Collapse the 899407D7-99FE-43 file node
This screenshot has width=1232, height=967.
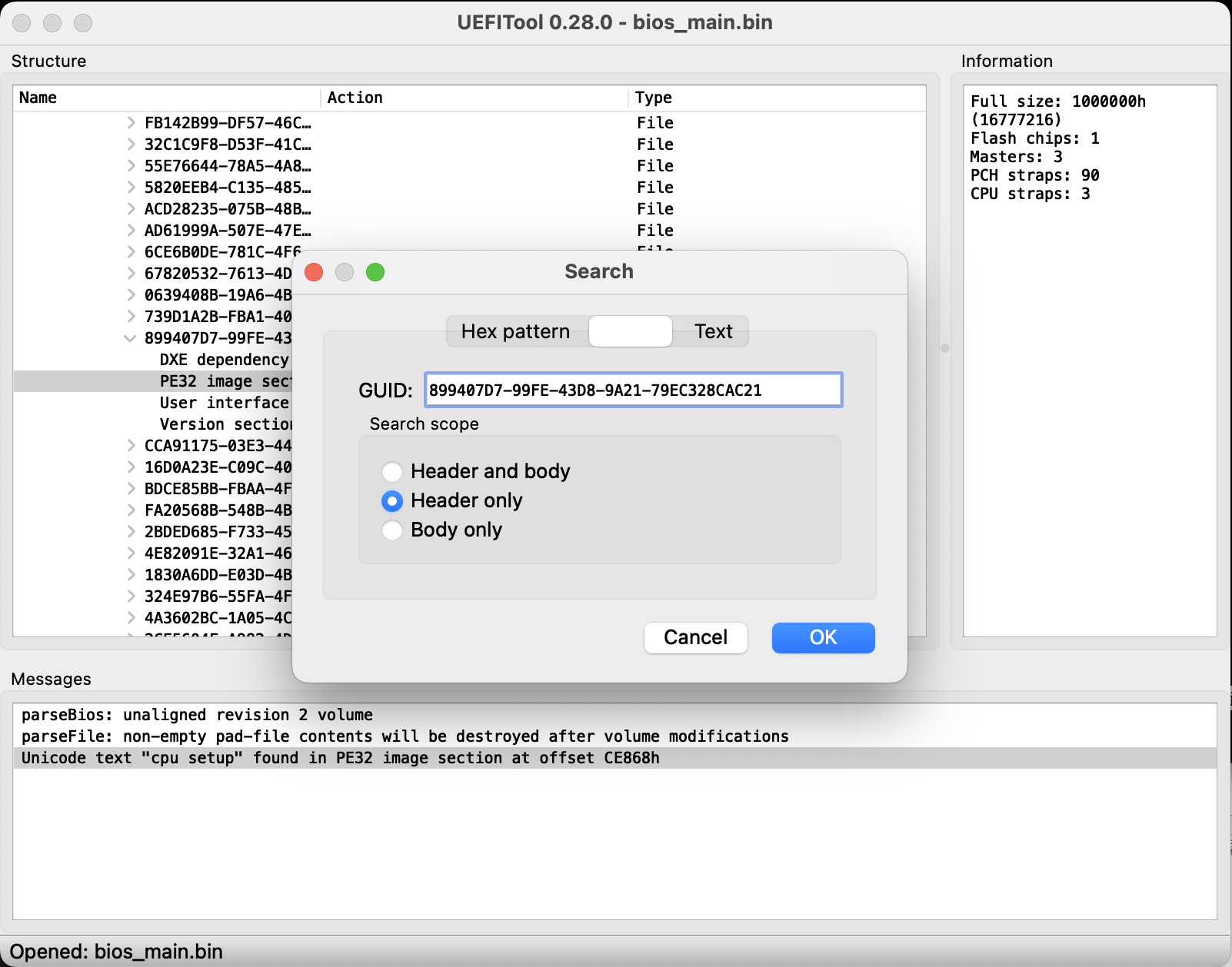click(131, 337)
